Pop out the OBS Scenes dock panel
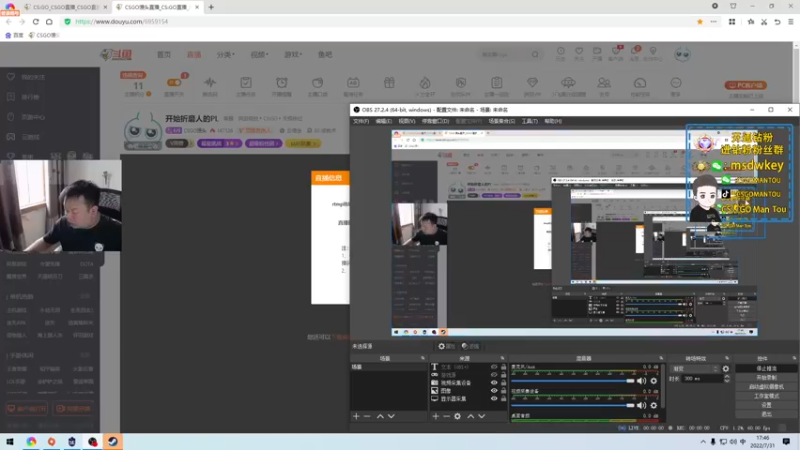The height and width of the screenshot is (450, 800). [x=422, y=358]
